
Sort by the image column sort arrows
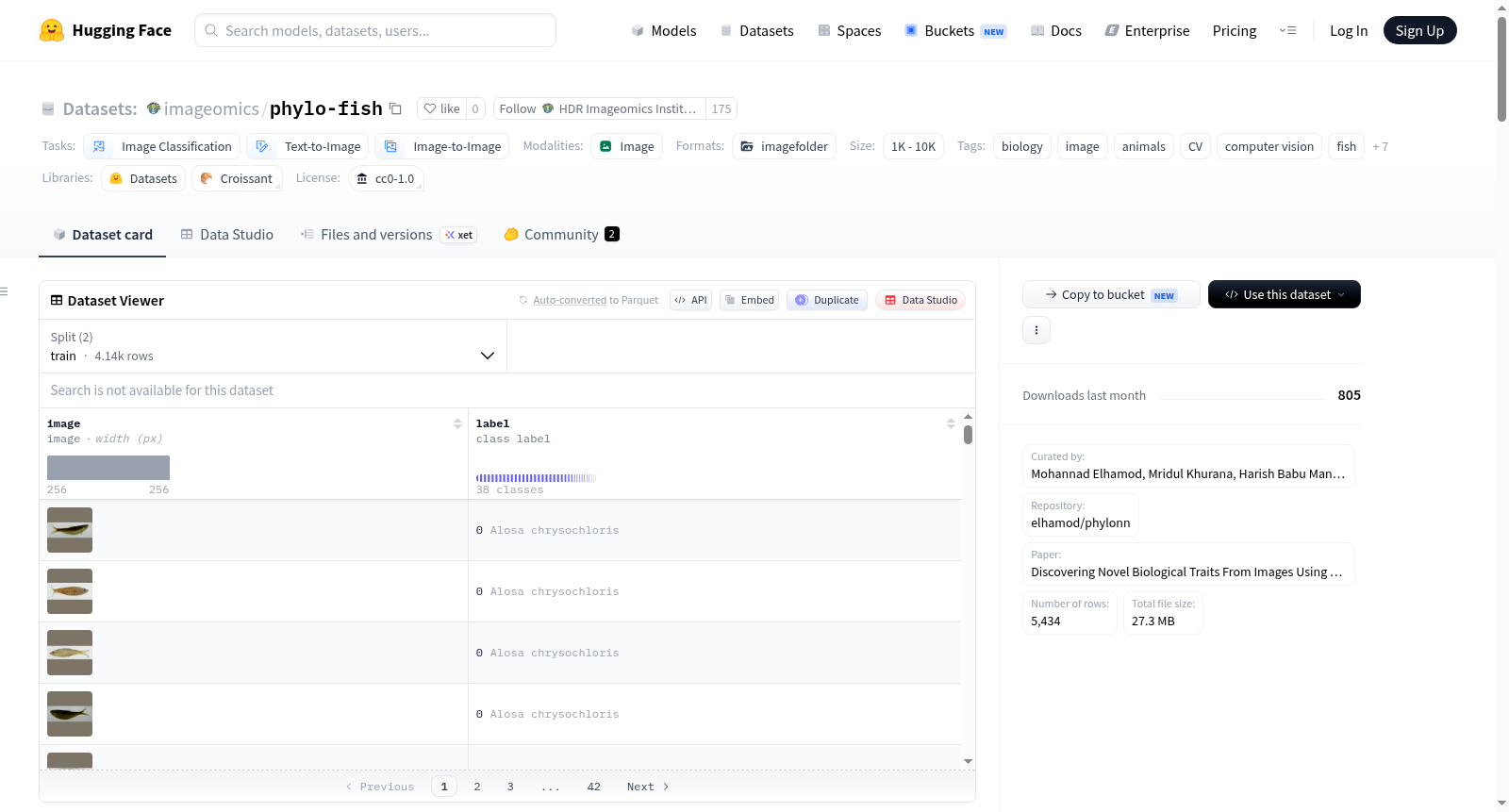[457, 423]
